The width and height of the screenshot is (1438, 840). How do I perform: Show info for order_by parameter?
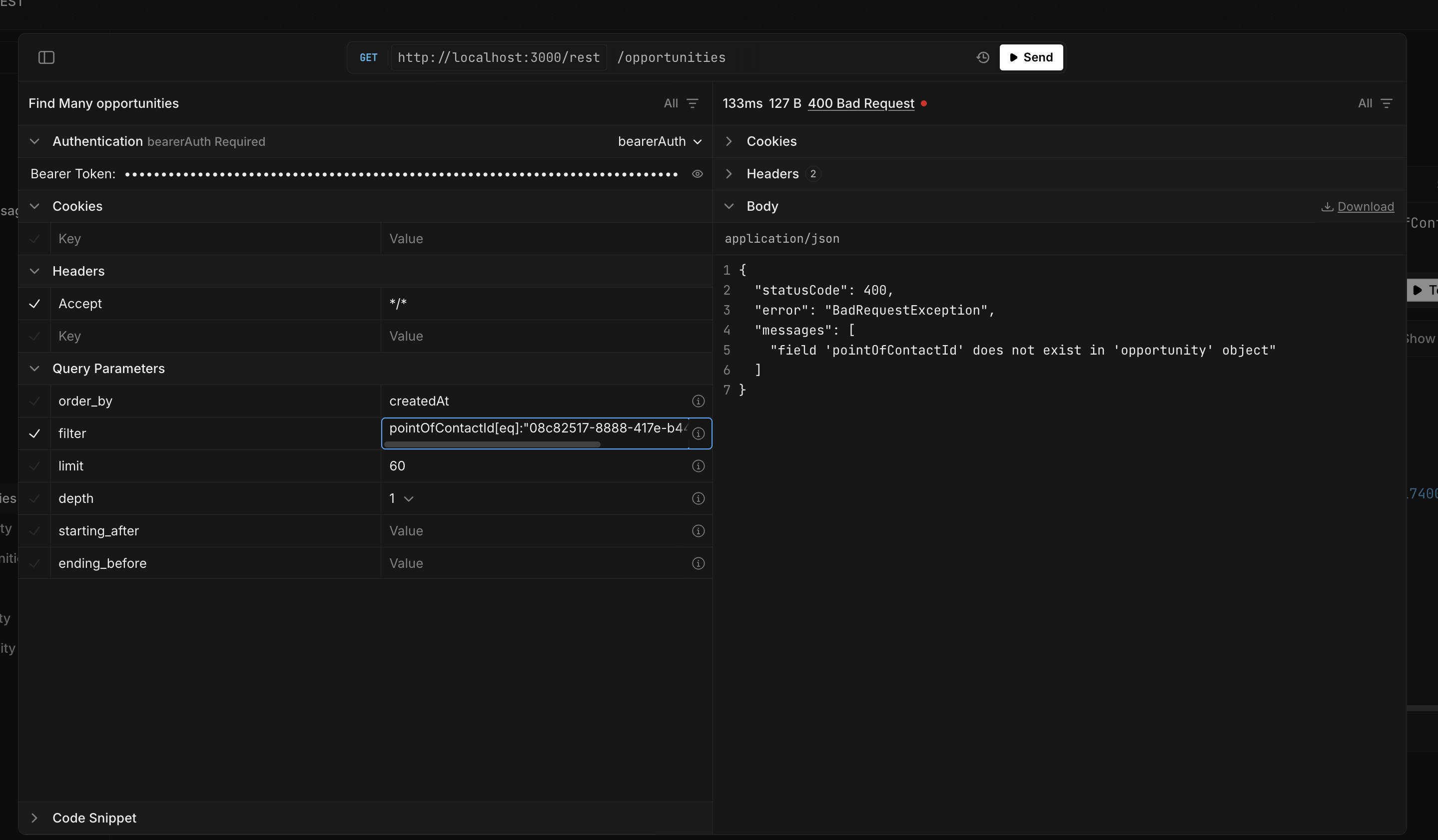(x=698, y=402)
